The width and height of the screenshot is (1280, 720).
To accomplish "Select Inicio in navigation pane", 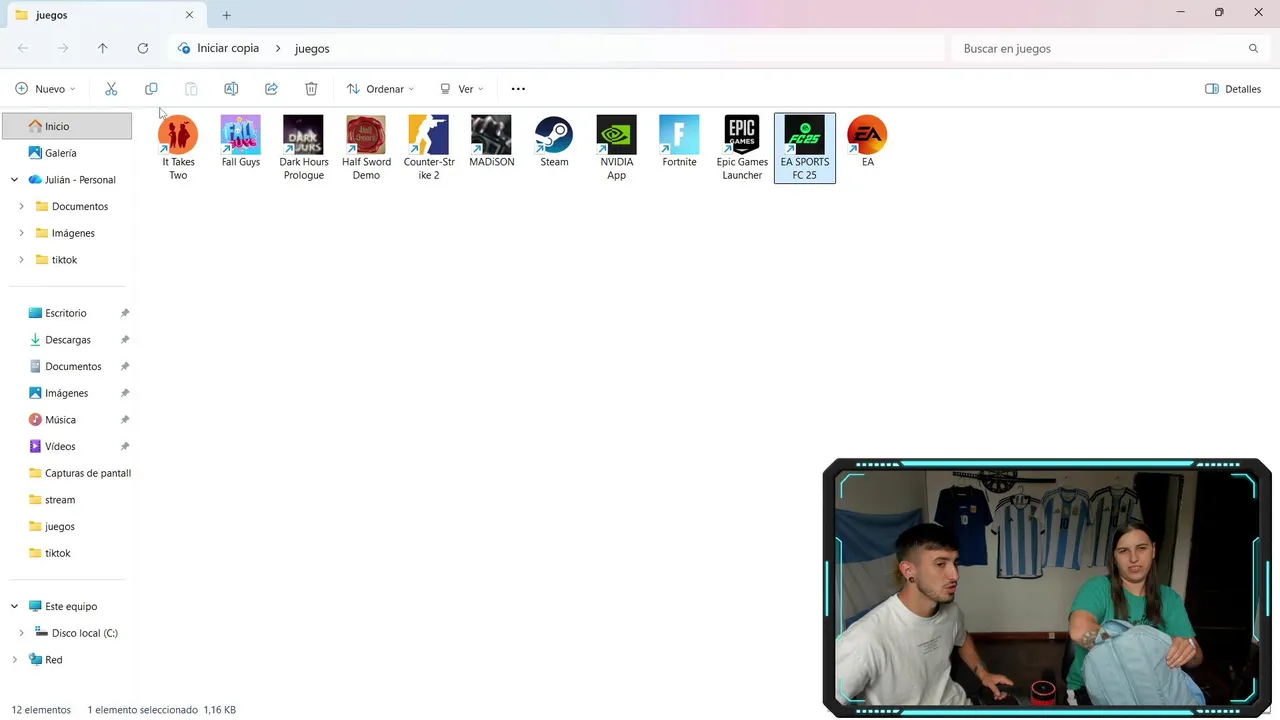I will pyautogui.click(x=67, y=126).
